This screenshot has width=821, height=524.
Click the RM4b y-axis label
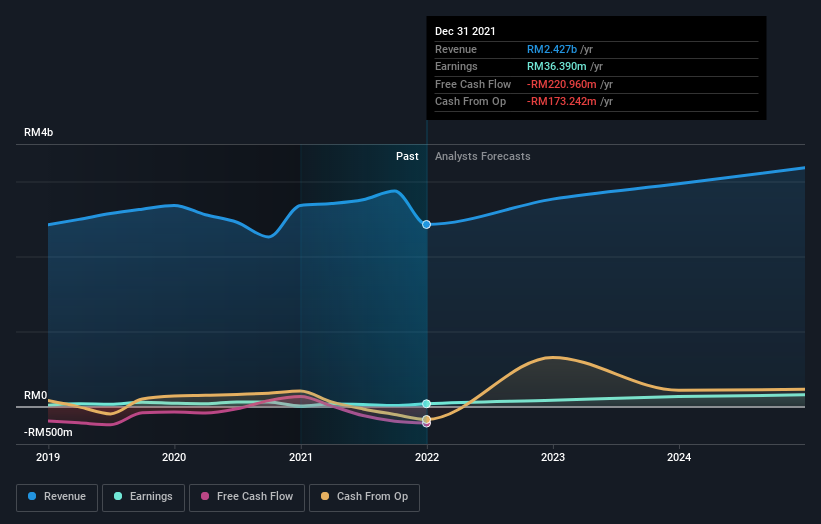pyautogui.click(x=38, y=132)
